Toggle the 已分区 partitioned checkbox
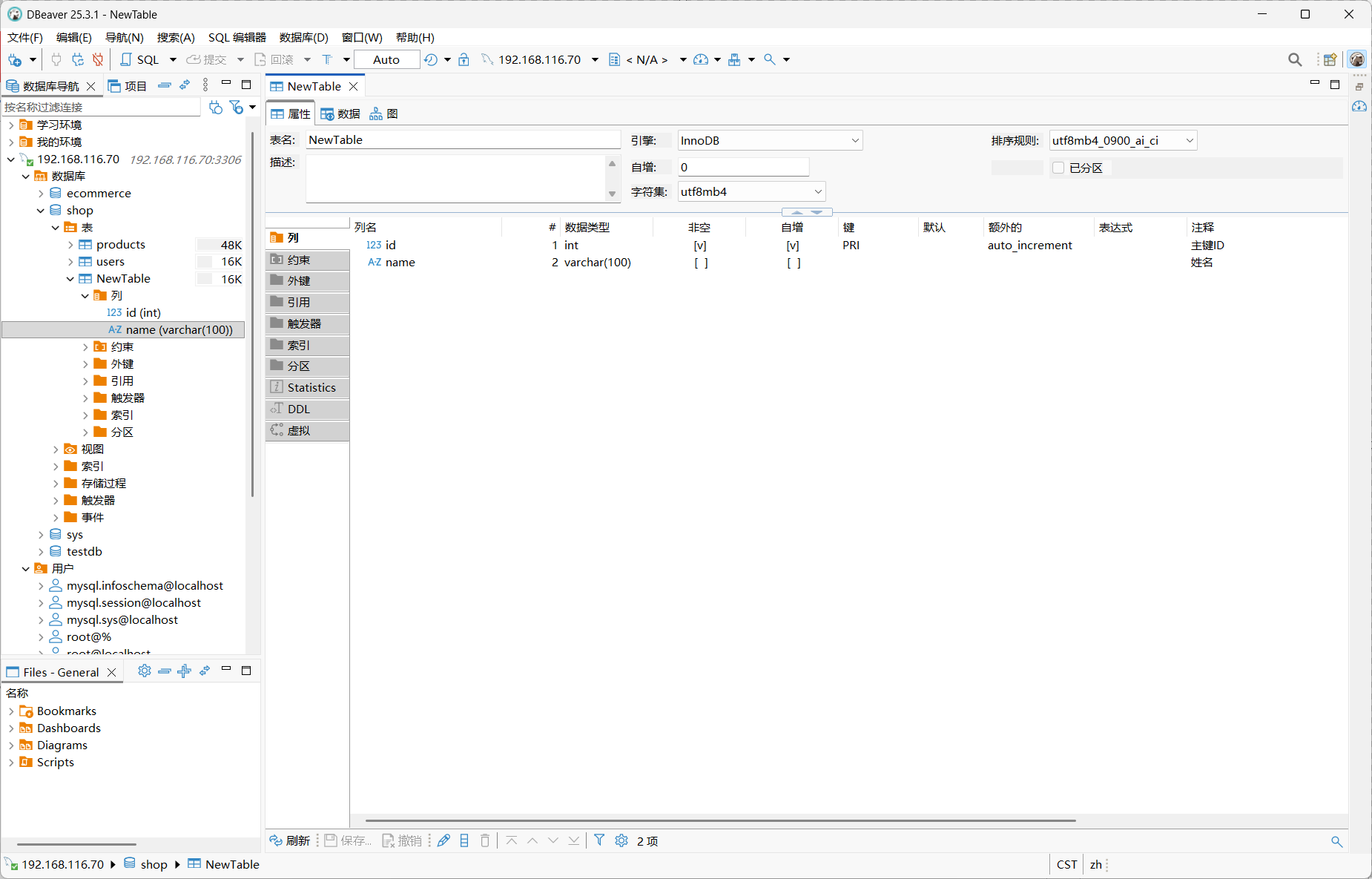 point(1058,168)
